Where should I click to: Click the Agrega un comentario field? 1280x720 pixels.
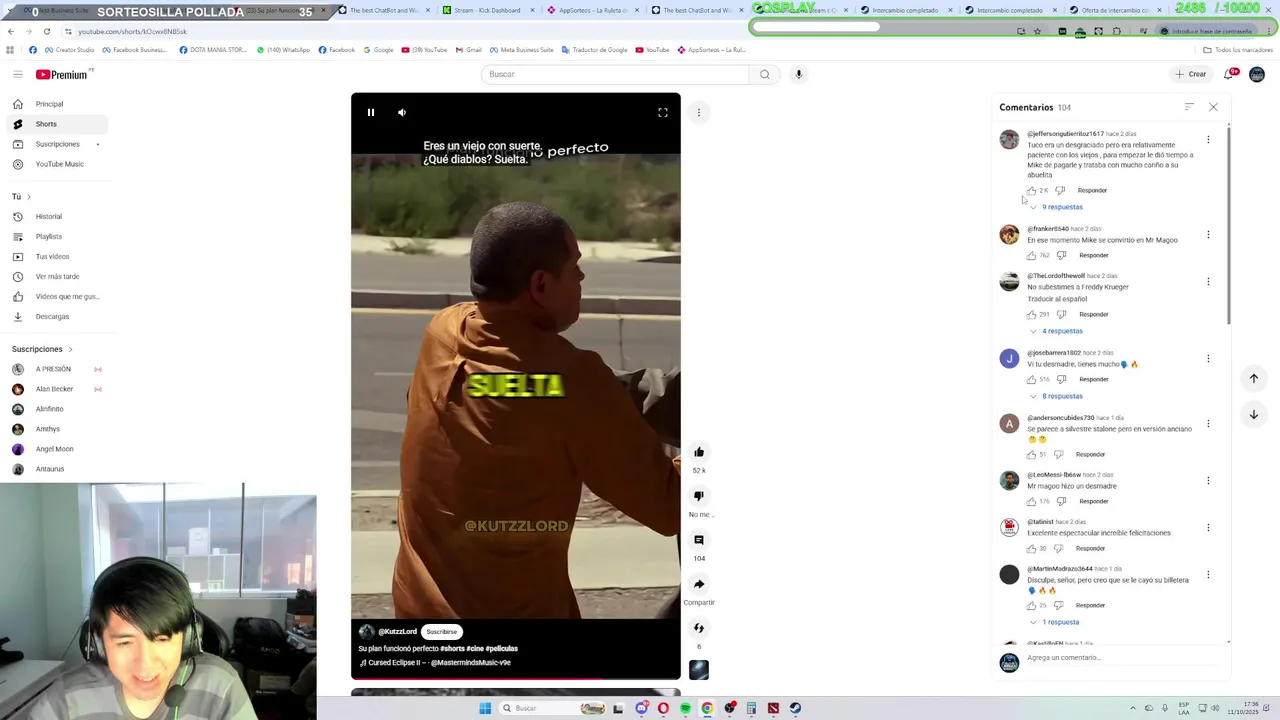coord(1125,658)
